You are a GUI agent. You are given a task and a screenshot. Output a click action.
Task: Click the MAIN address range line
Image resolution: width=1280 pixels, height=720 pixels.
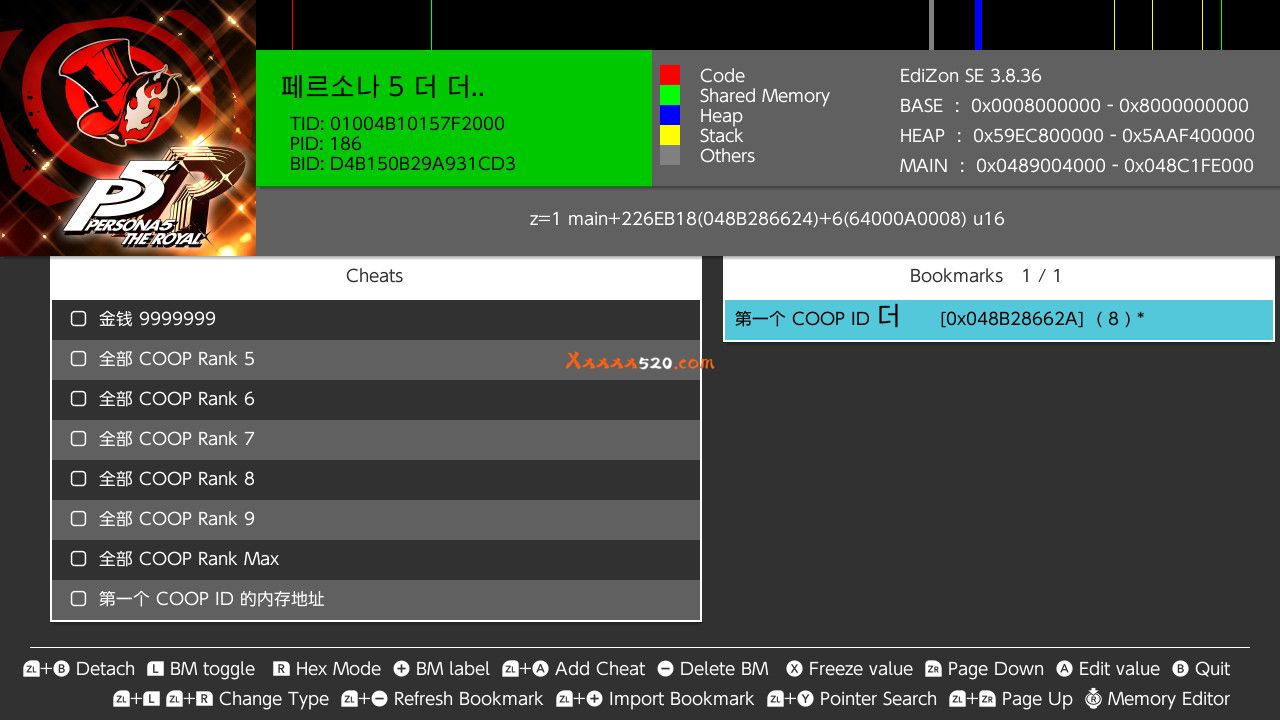[1076, 166]
